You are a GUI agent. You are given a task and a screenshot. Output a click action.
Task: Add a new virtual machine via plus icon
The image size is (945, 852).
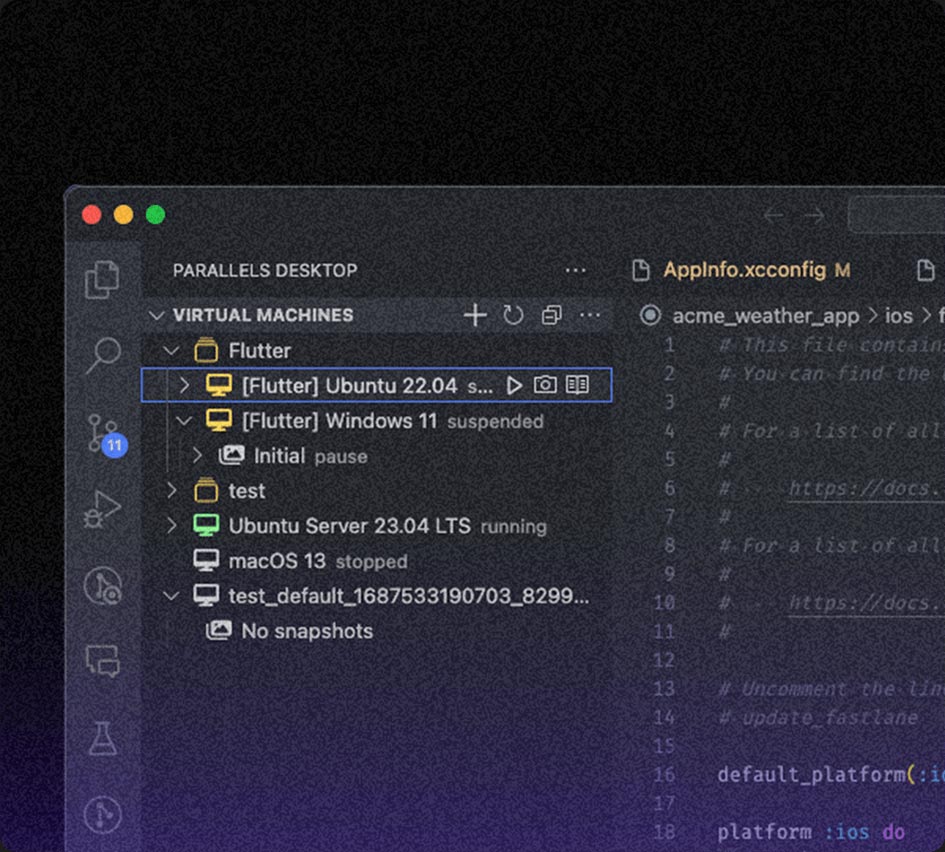(475, 315)
